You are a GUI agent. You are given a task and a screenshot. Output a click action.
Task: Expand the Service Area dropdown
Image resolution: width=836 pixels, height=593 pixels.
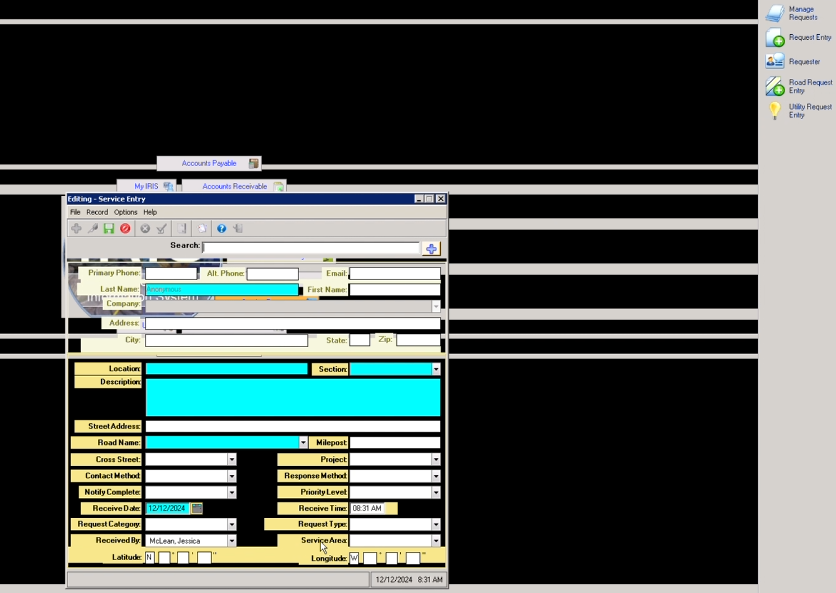point(436,541)
